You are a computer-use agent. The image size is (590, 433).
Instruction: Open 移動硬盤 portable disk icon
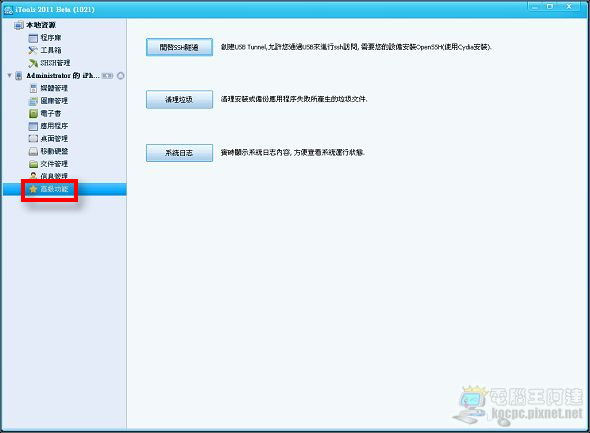tap(33, 151)
